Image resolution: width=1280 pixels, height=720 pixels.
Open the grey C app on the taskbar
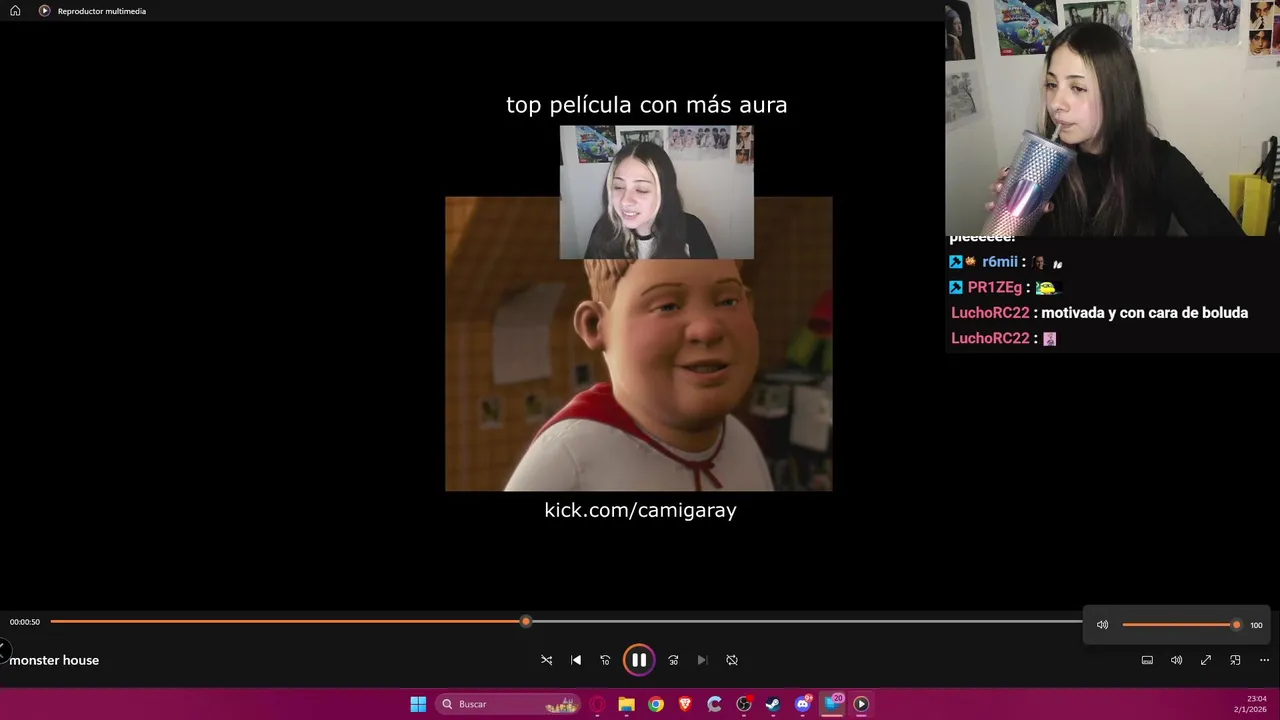click(x=714, y=704)
